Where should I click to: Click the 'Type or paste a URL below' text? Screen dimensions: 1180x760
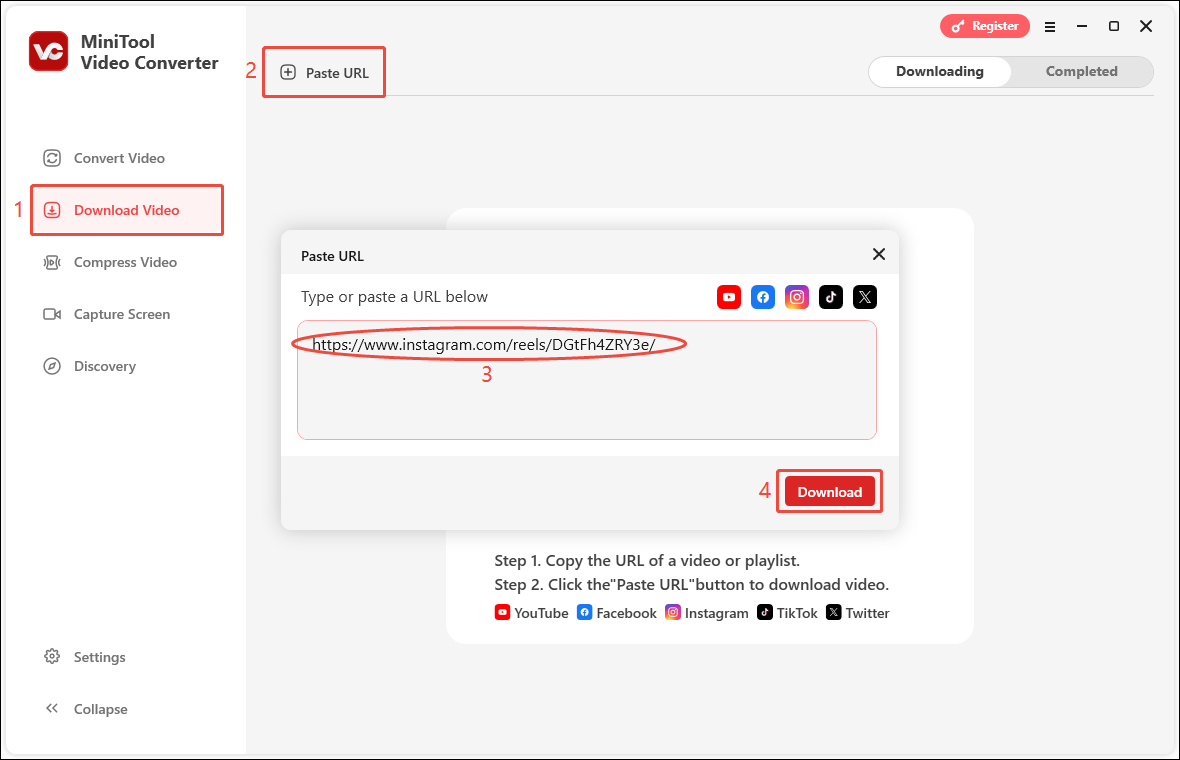pos(394,296)
